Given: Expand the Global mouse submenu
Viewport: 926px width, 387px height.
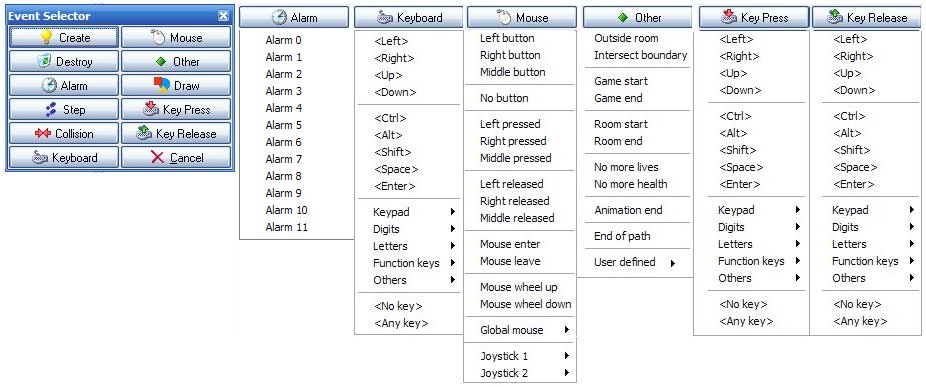Looking at the screenshot, I should coord(520,330).
